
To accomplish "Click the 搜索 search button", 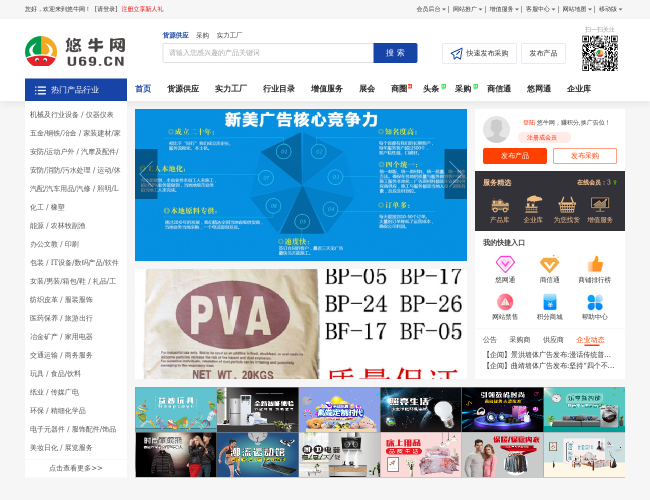I will point(395,53).
